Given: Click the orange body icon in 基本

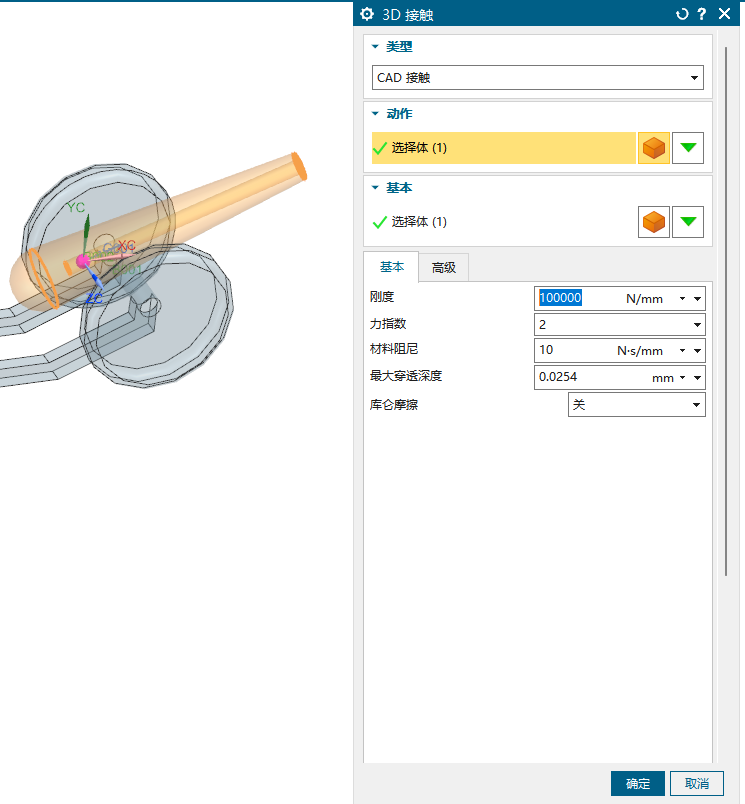Looking at the screenshot, I should point(654,222).
